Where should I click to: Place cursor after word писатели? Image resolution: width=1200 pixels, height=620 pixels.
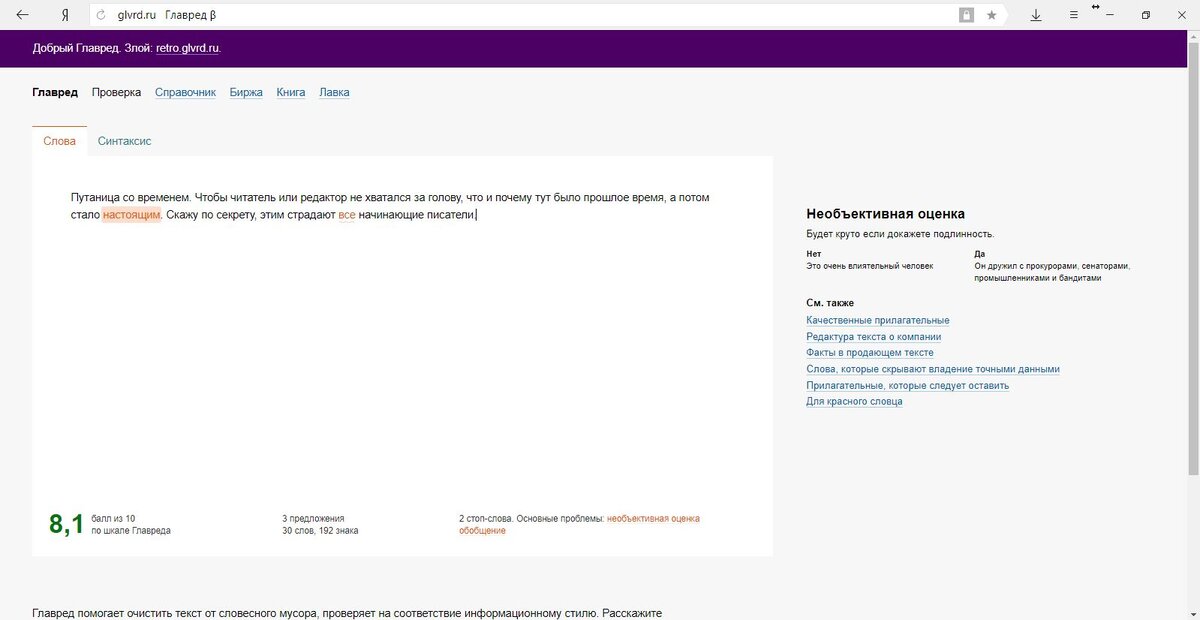coord(476,214)
